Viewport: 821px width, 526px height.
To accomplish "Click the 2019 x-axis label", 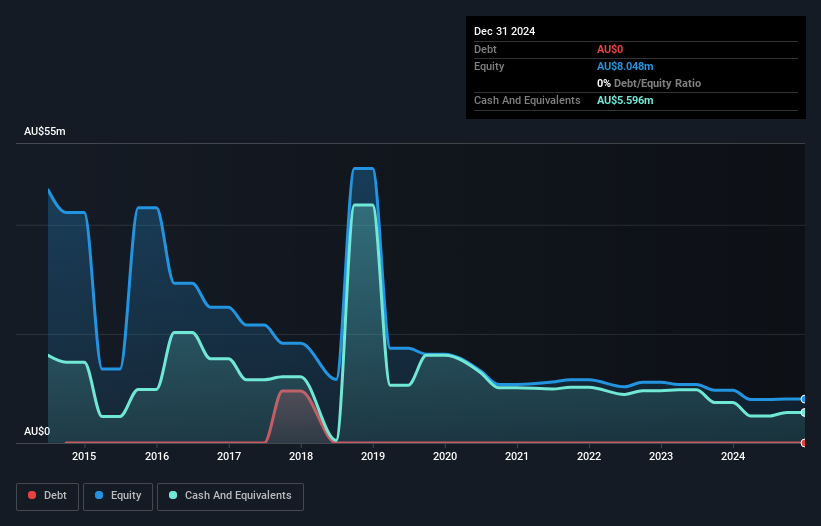I will point(373,456).
